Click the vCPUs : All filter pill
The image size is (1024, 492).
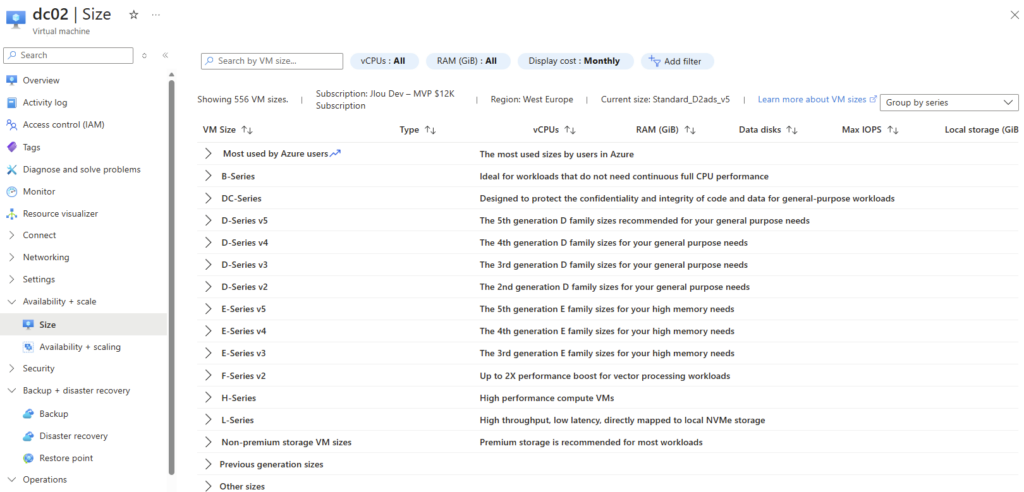(385, 61)
